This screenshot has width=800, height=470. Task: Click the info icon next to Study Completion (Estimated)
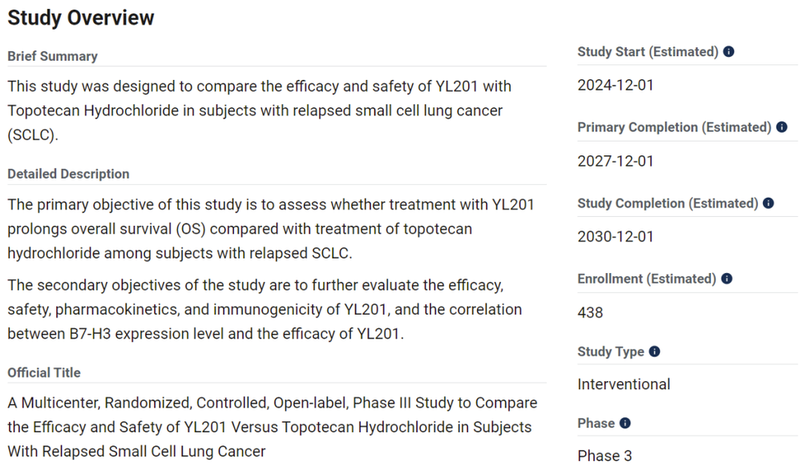coord(769,203)
